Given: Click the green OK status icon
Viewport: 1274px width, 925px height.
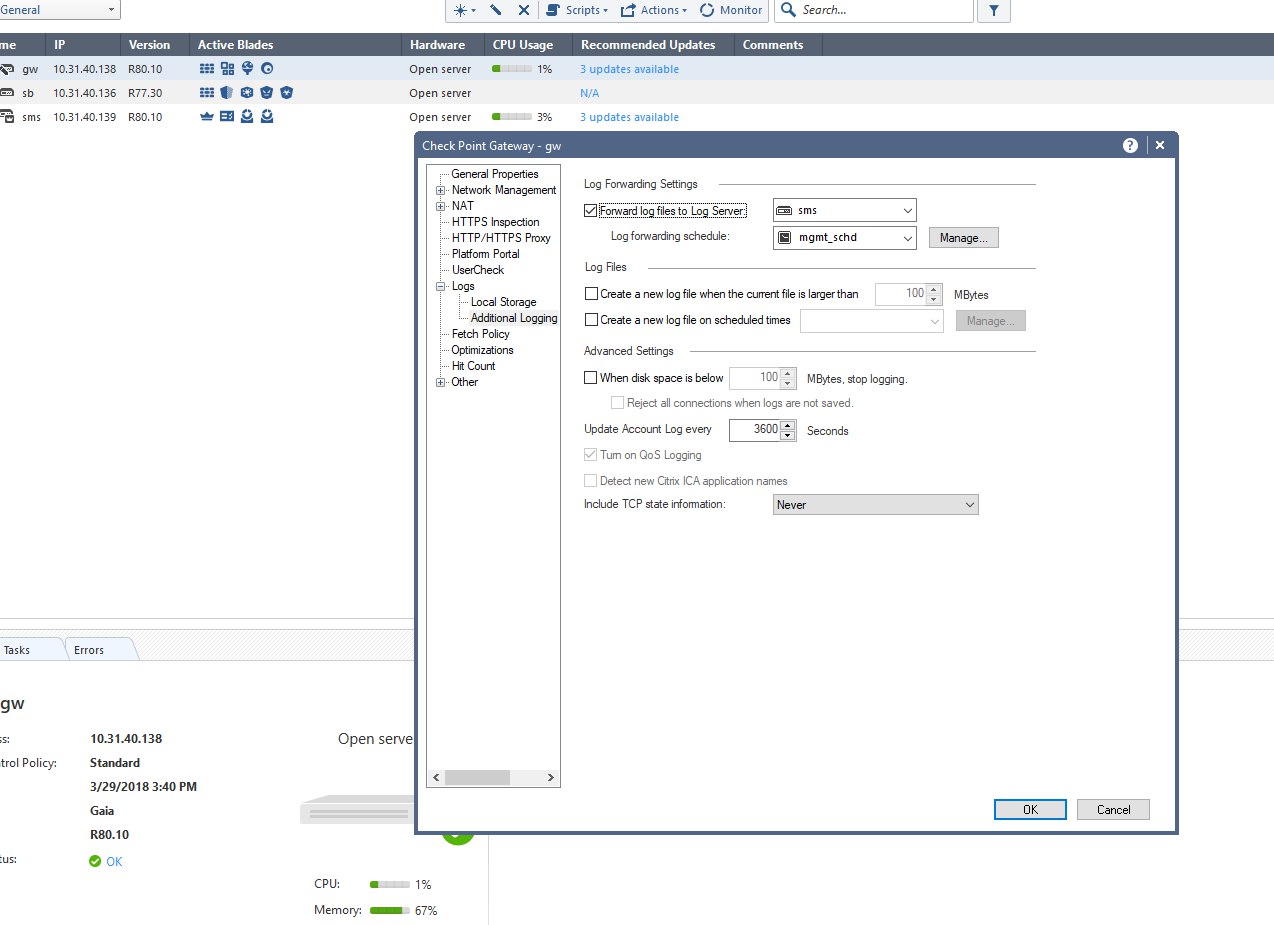Looking at the screenshot, I should click(x=95, y=861).
